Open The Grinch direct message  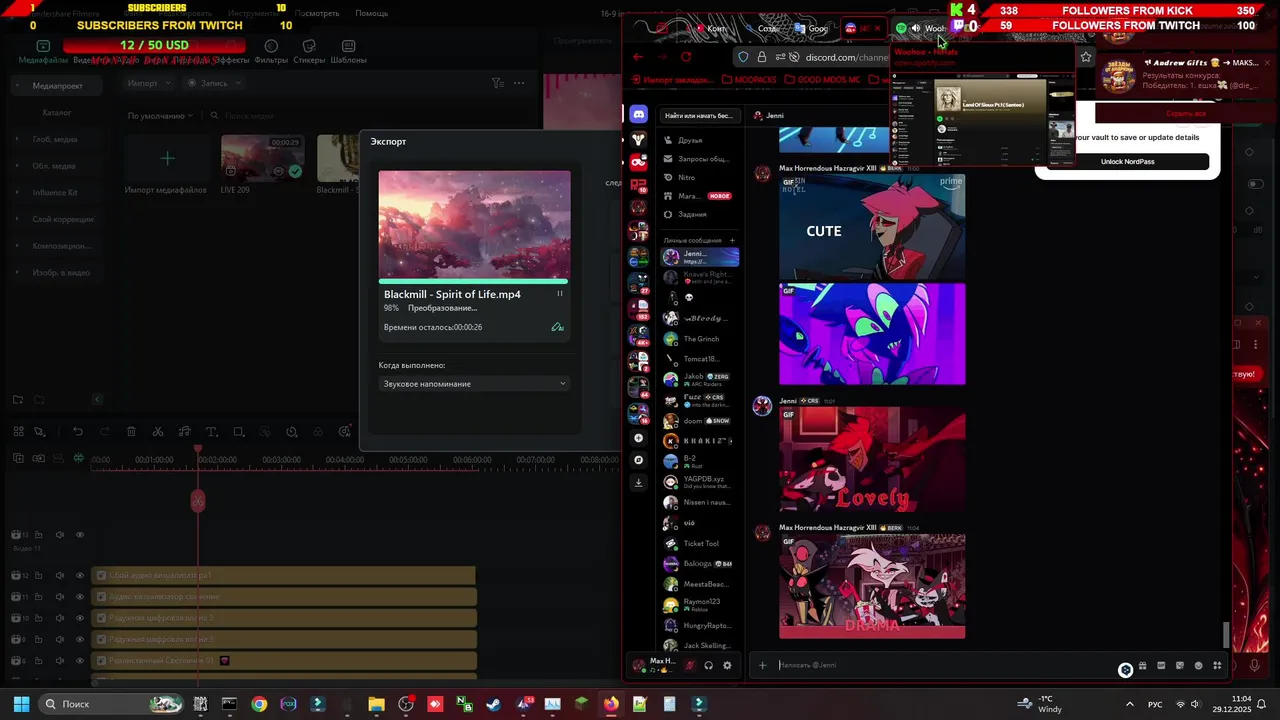pyautogui.click(x=700, y=339)
